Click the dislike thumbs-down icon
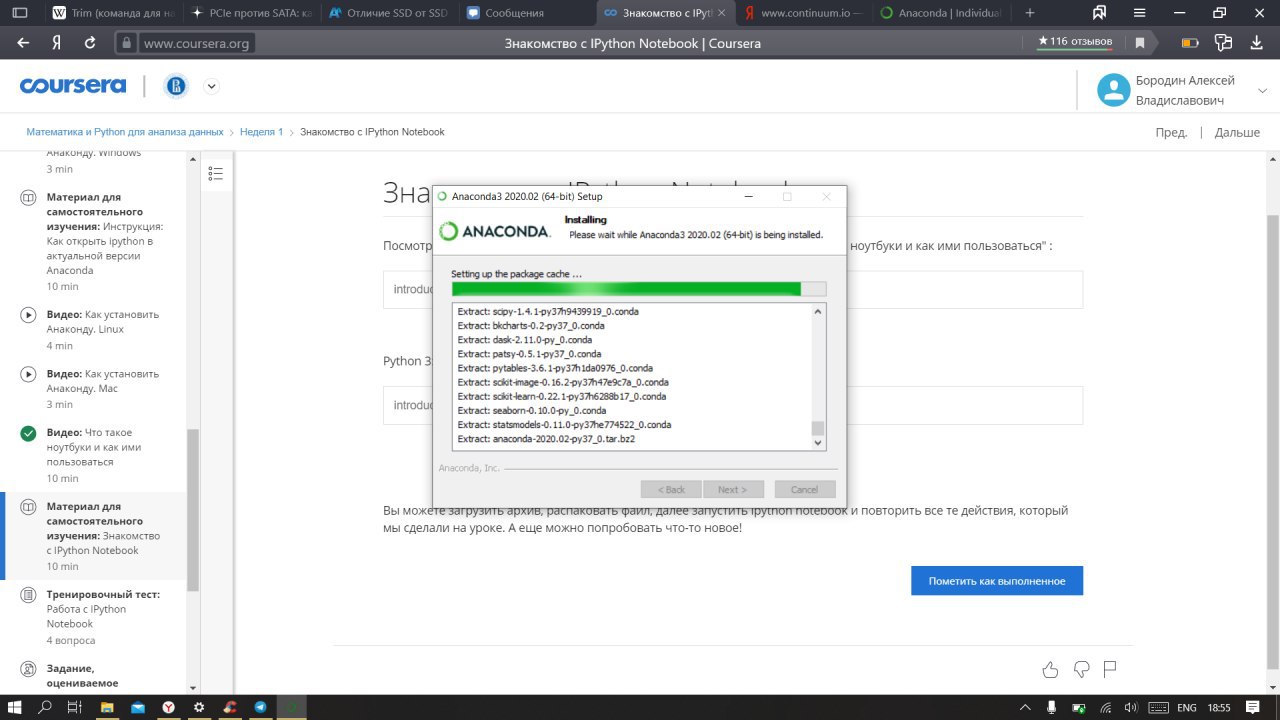Viewport: 1280px width, 720px height. tap(1081, 669)
